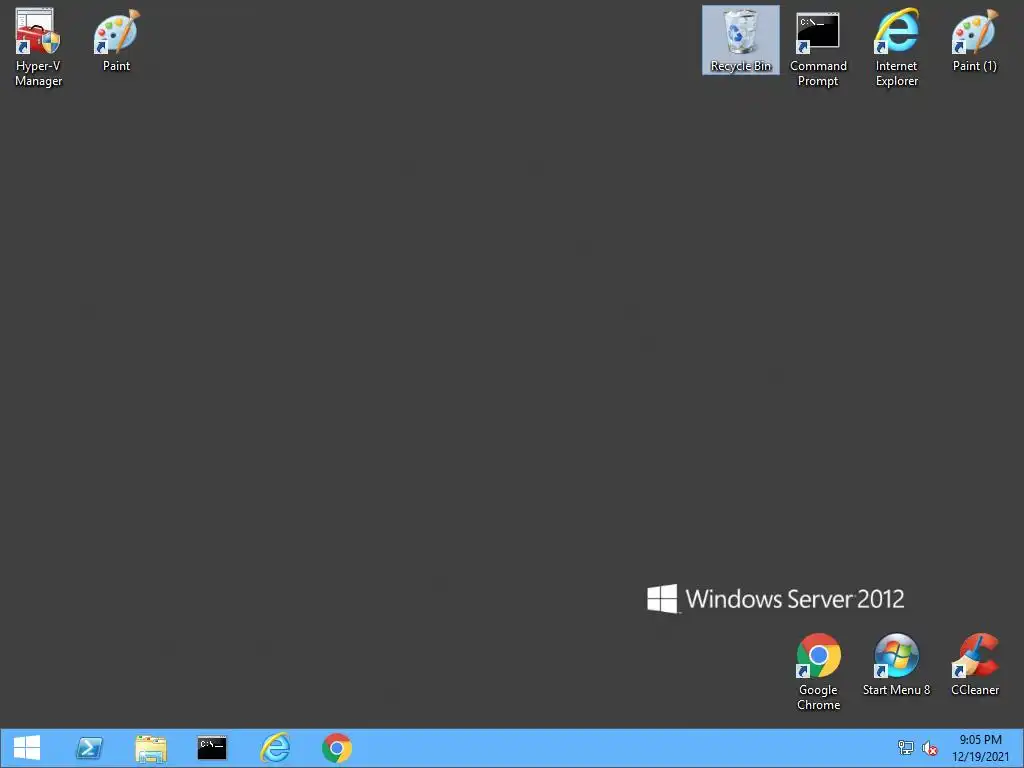Launch Google Chrome from the taskbar
Viewport: 1024px width, 768px height.
[337, 748]
